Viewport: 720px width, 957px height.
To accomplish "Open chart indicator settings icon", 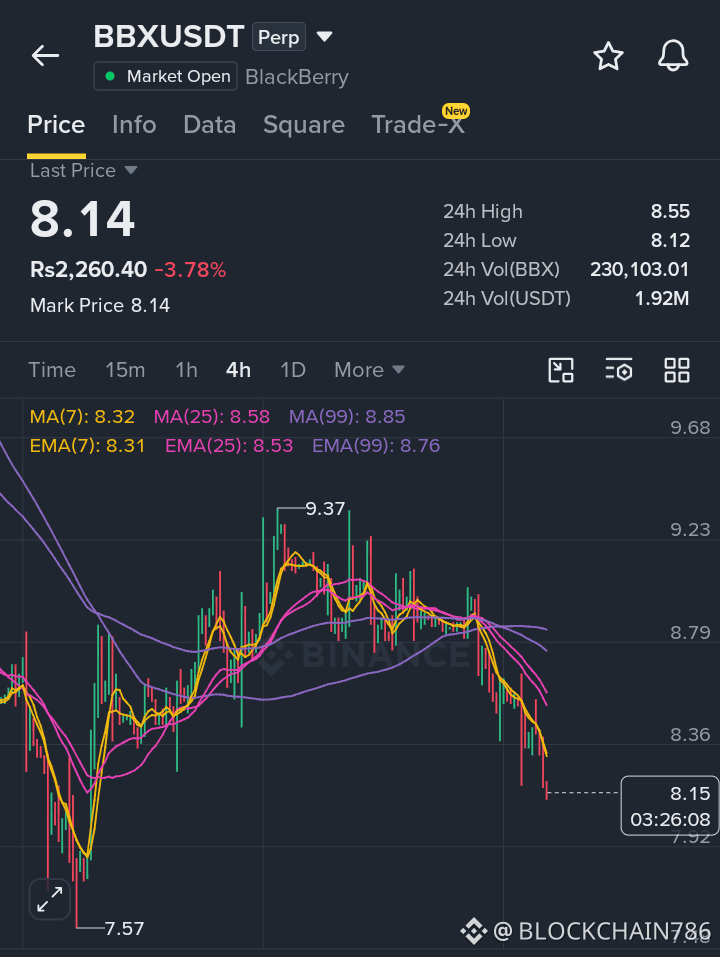I will 619,370.
